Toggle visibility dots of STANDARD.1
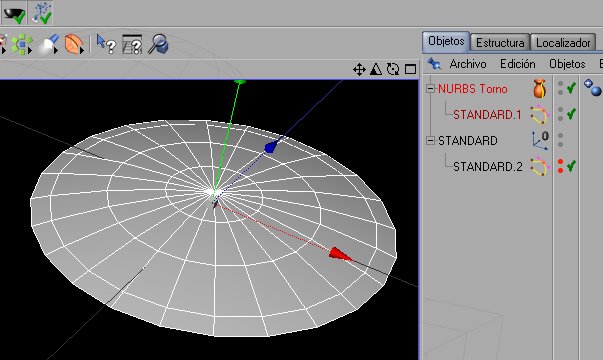Image resolution: width=603 pixels, height=360 pixels. pyautogui.click(x=560, y=114)
